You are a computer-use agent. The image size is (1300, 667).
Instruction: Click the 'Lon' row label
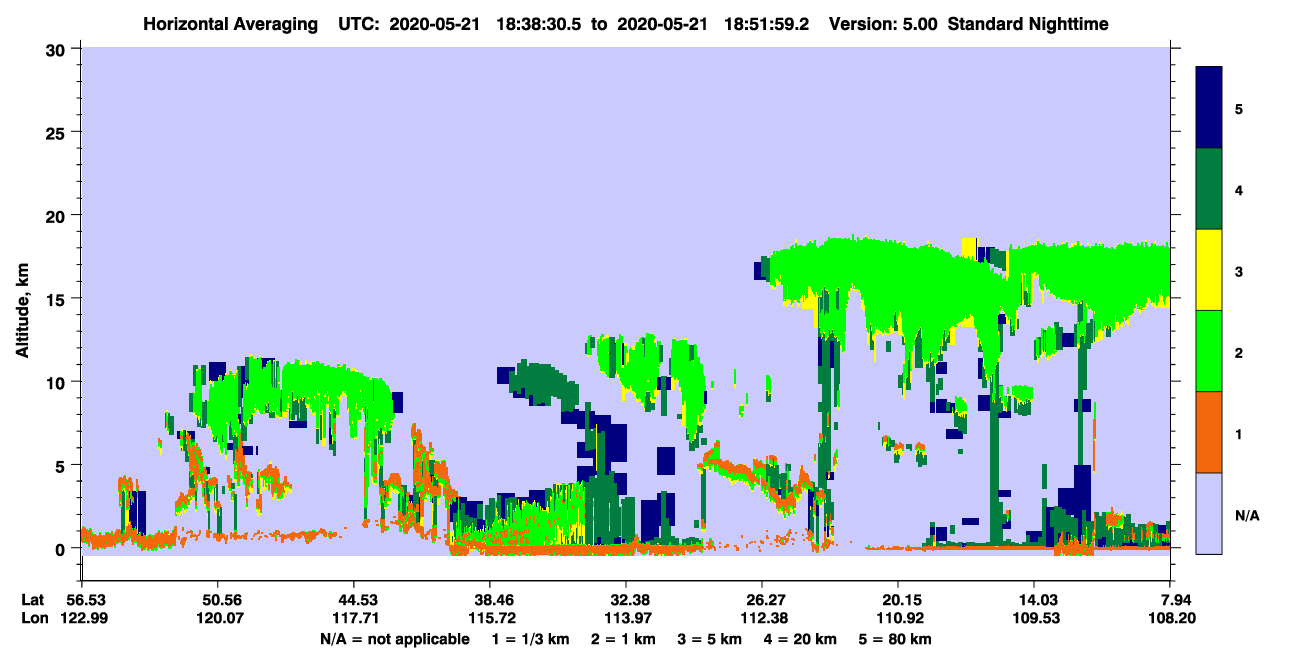click(34, 617)
